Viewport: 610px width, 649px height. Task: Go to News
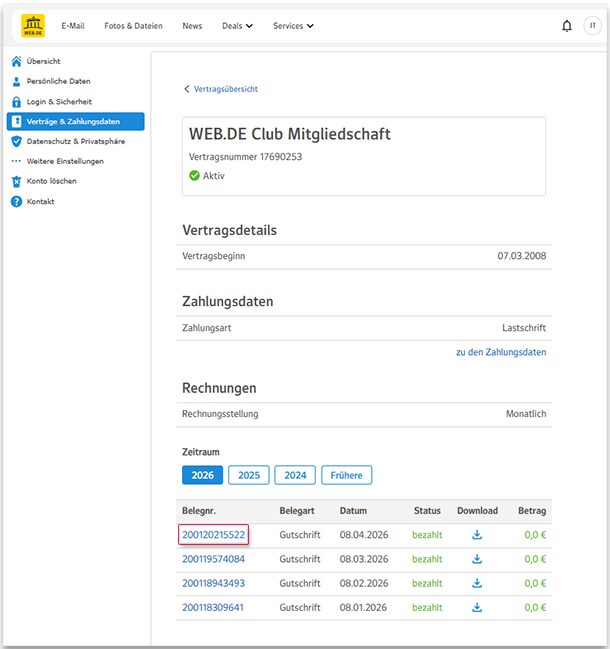pos(192,26)
